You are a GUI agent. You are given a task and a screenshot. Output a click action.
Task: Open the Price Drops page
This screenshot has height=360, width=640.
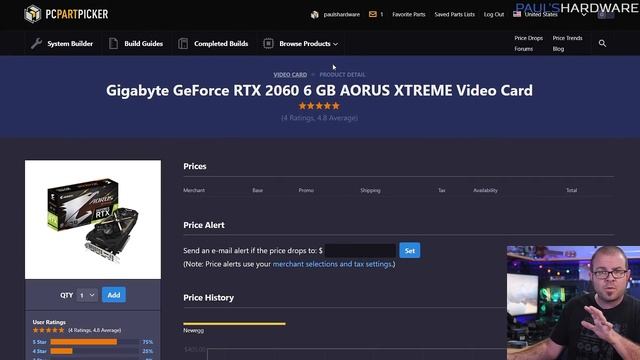pyautogui.click(x=528, y=38)
